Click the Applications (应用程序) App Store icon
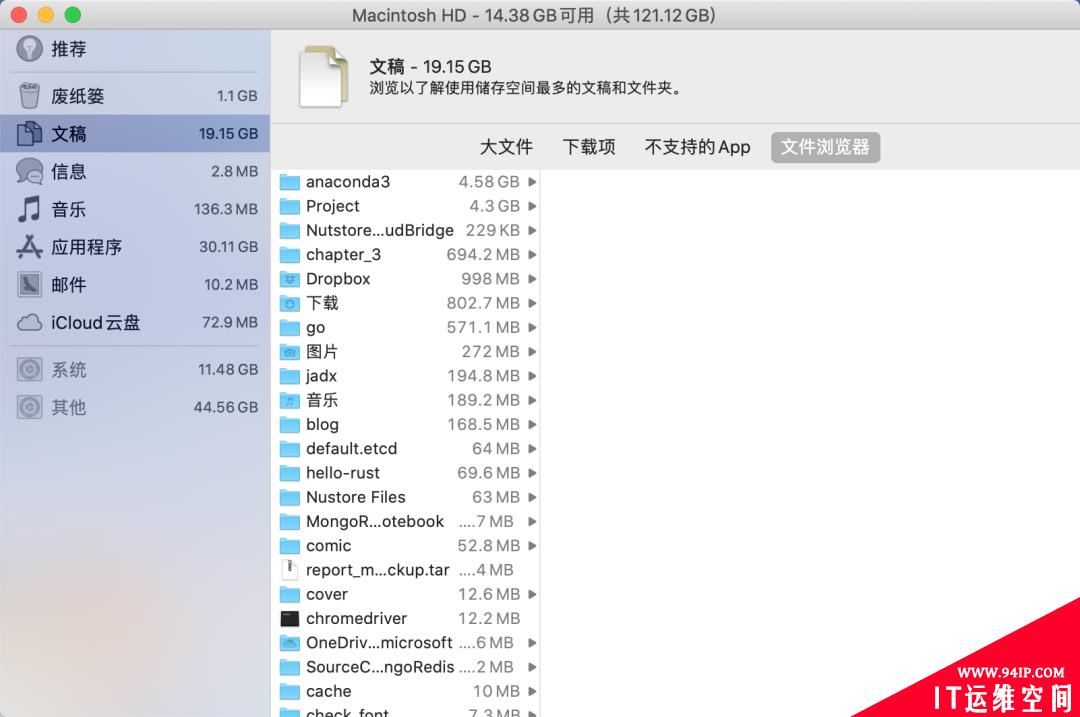 pyautogui.click(x=29, y=247)
